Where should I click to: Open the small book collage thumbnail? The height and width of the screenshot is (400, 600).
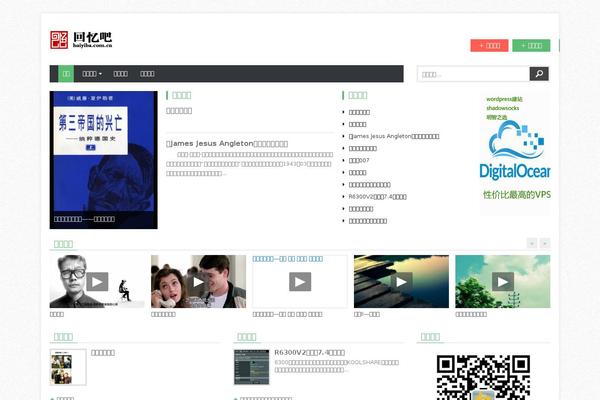(x=68, y=367)
